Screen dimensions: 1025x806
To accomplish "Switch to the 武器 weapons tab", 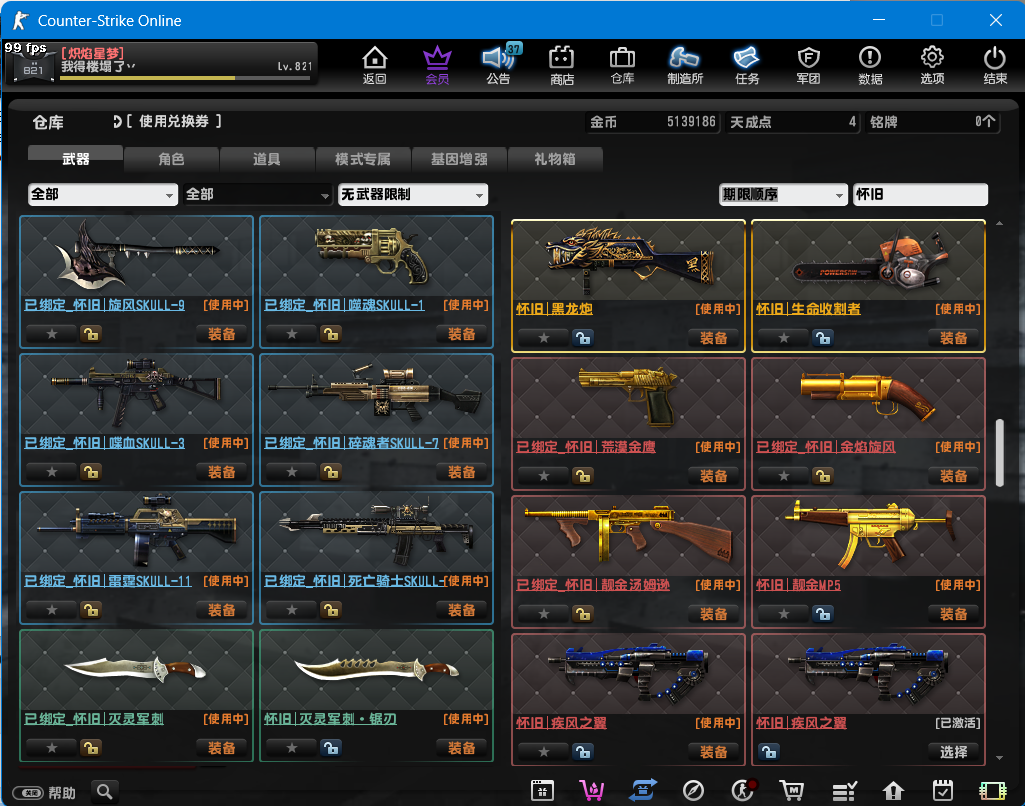I will 75,158.
